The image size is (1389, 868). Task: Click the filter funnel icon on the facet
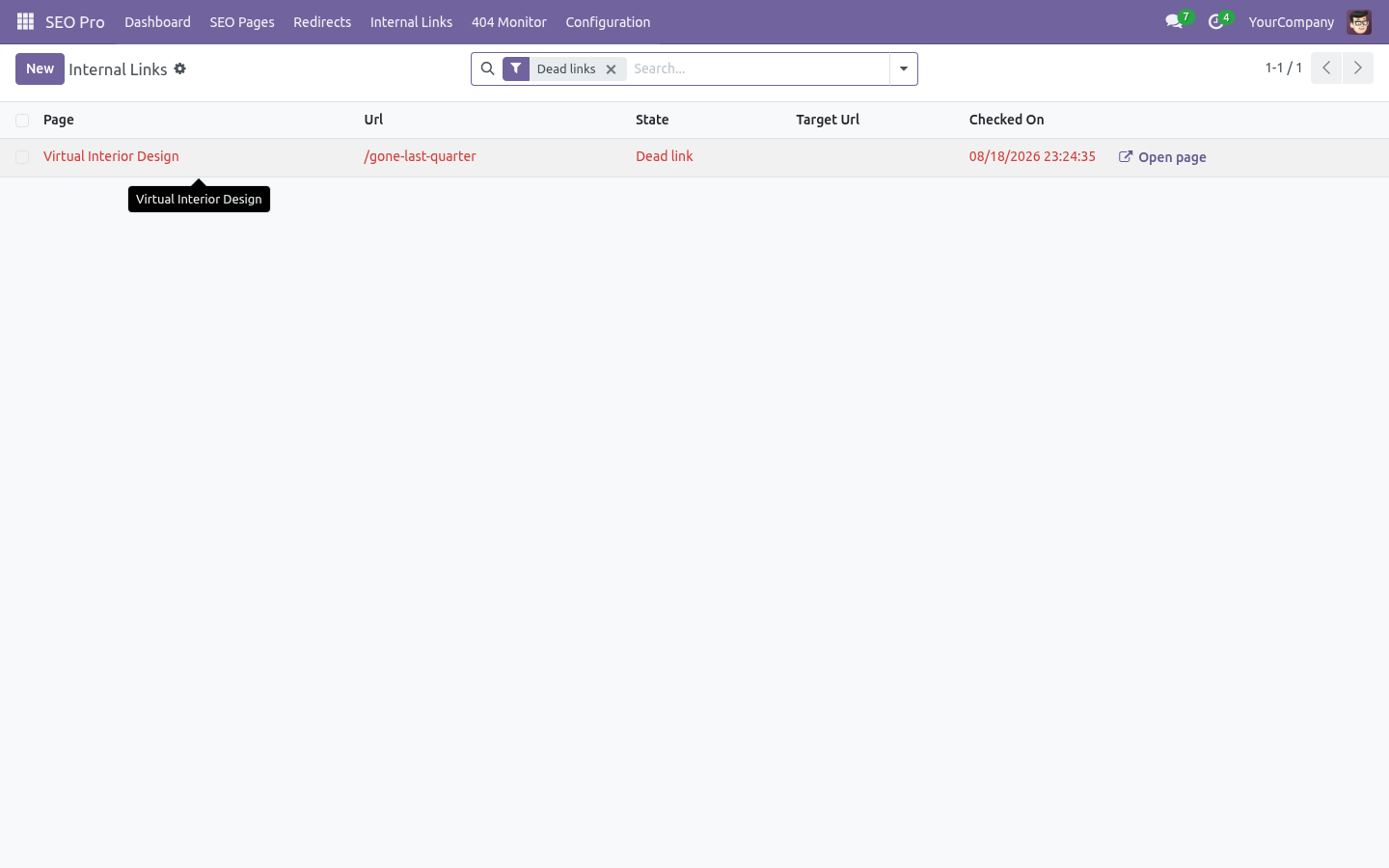(516, 68)
